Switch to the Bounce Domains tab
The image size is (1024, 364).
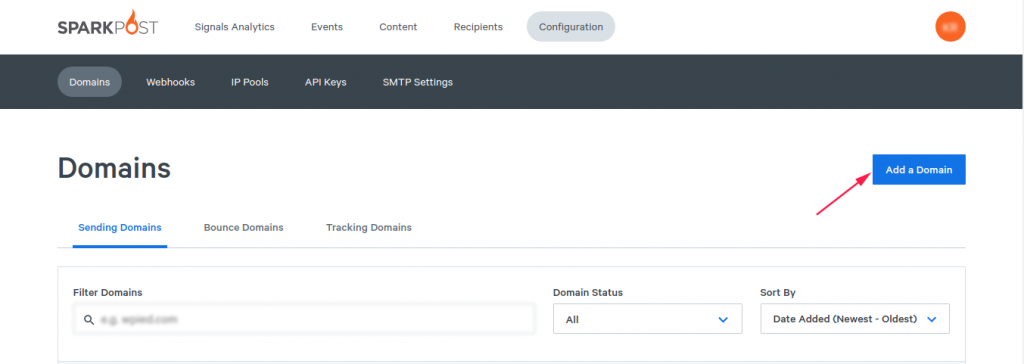244,227
